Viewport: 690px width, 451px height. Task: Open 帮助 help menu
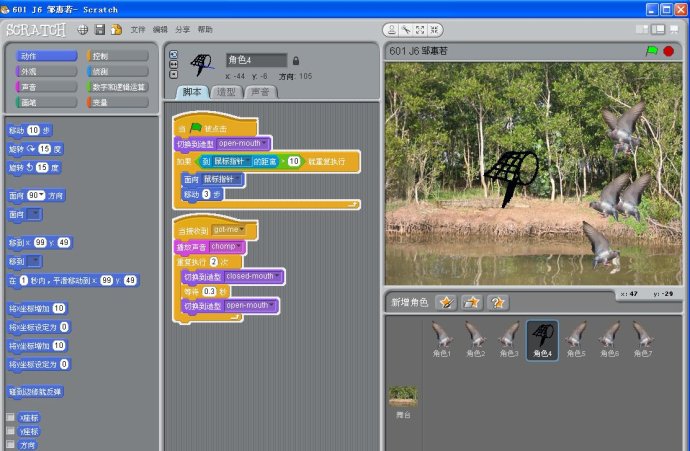[x=205, y=29]
